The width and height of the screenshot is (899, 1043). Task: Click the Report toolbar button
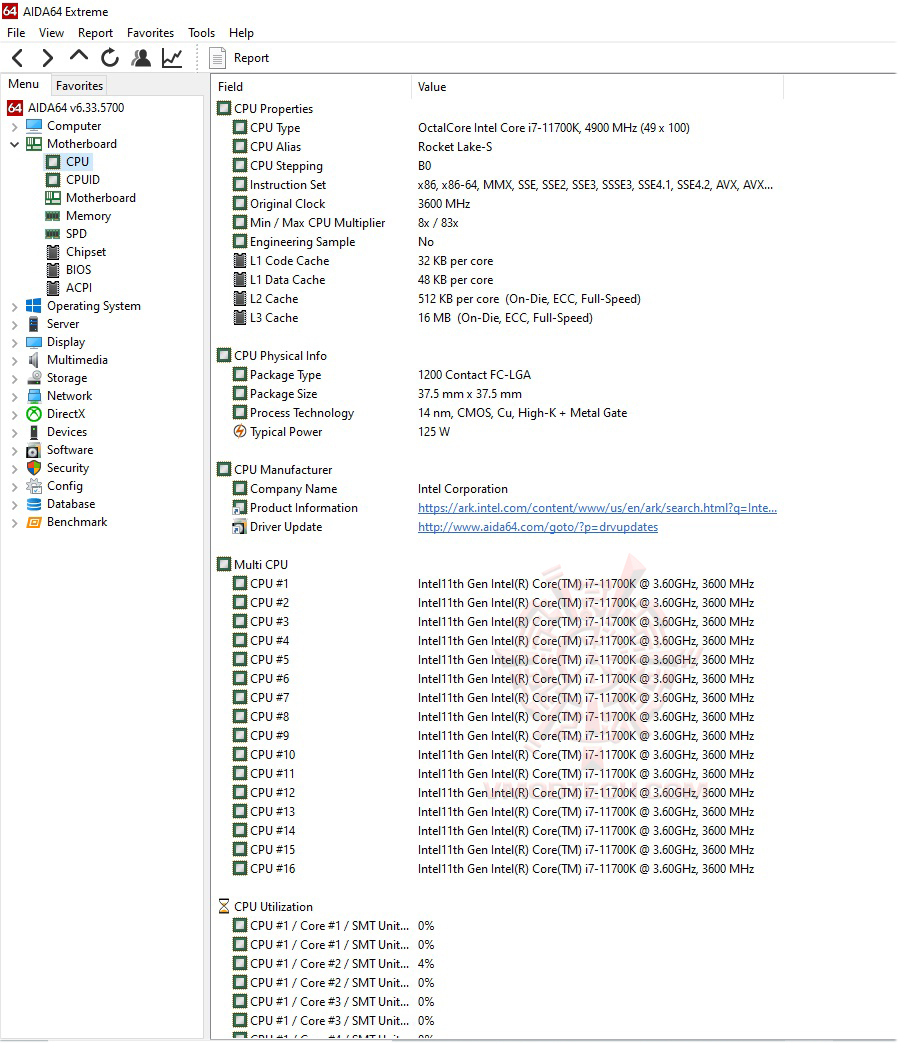pos(239,58)
